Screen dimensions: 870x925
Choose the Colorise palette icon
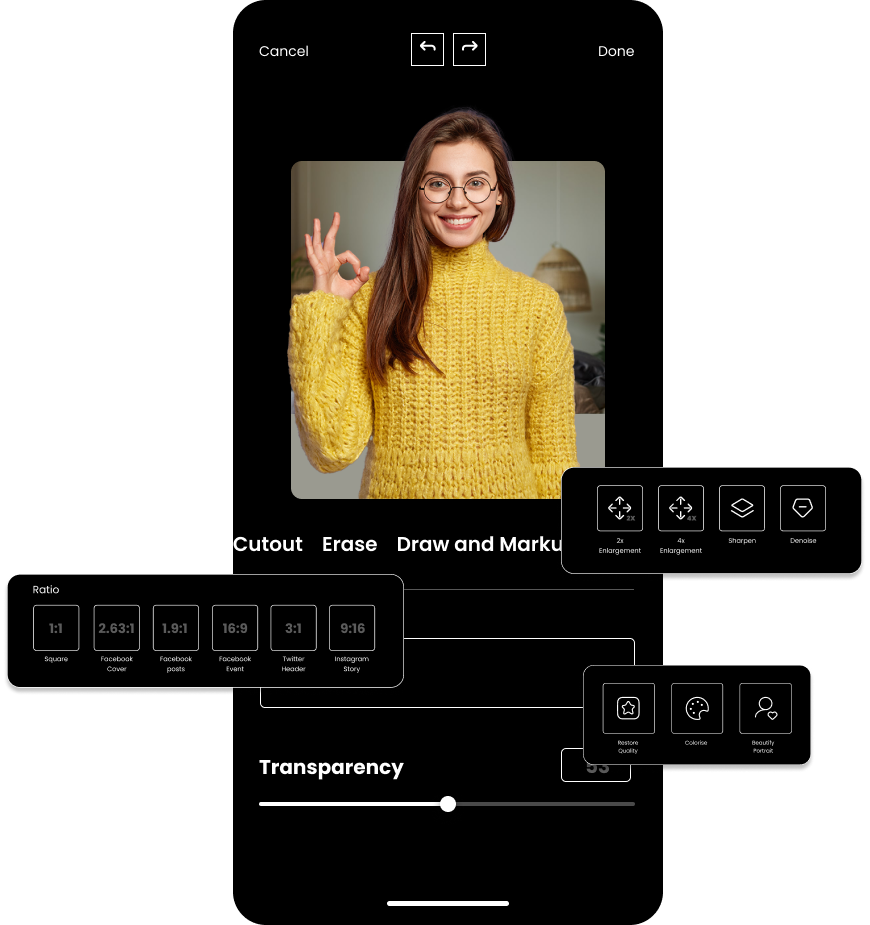point(697,709)
